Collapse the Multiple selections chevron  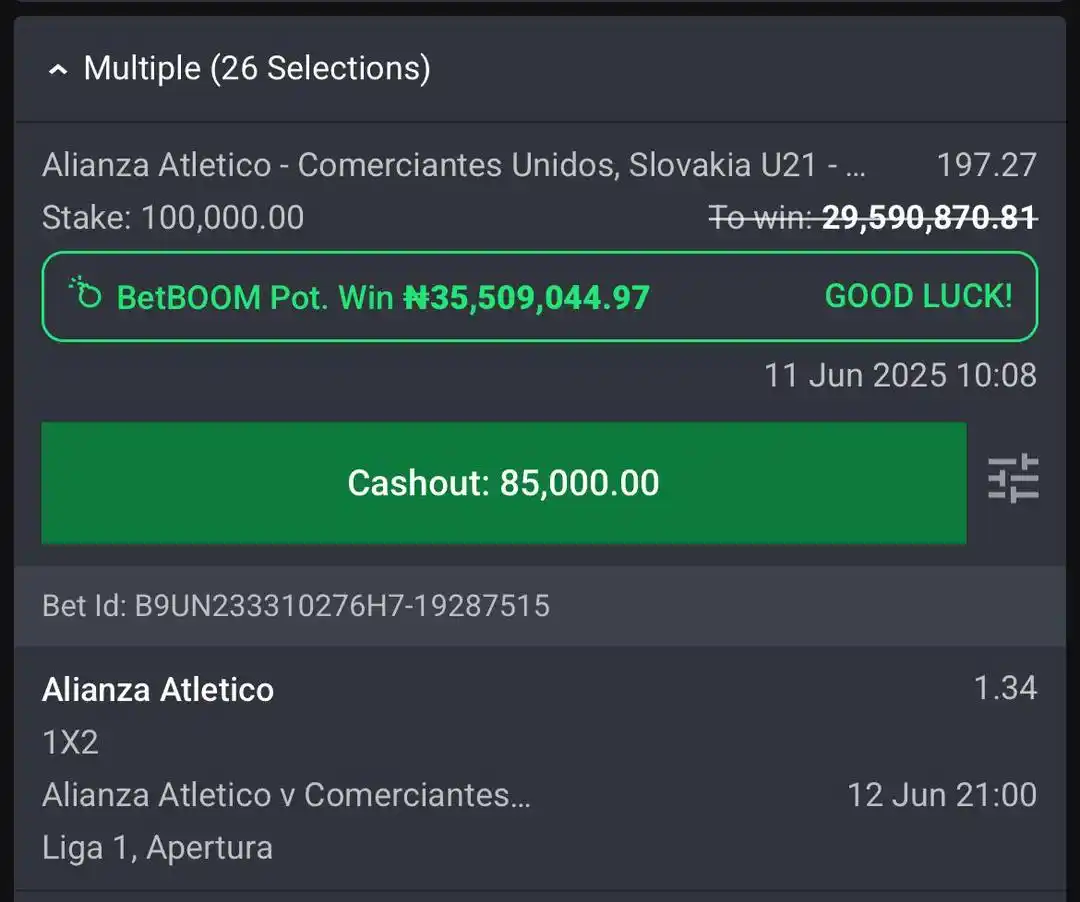pos(59,70)
